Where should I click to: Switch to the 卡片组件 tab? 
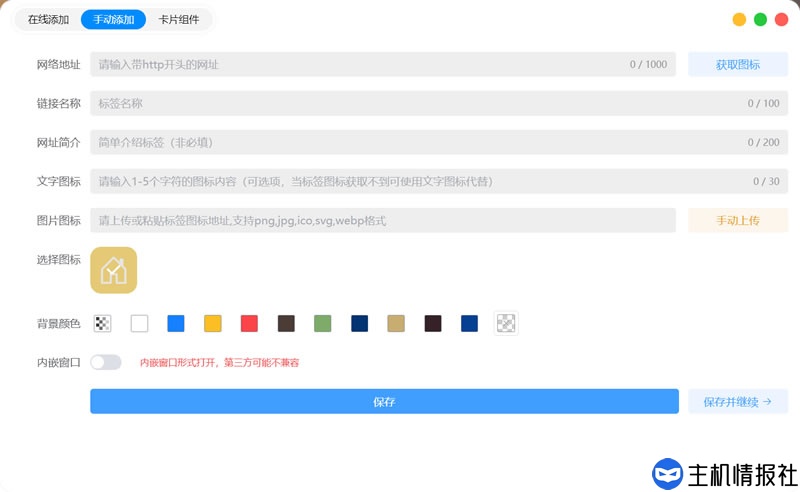(x=179, y=19)
